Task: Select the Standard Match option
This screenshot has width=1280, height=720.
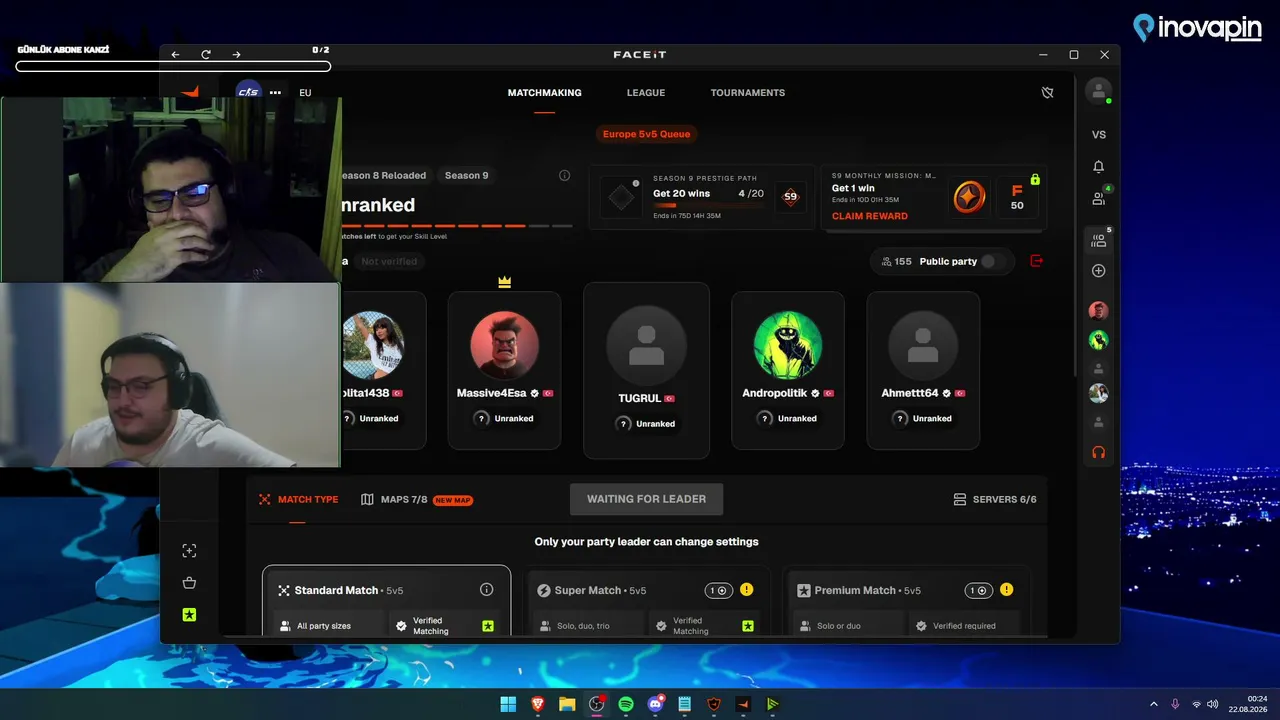Action: [386, 600]
